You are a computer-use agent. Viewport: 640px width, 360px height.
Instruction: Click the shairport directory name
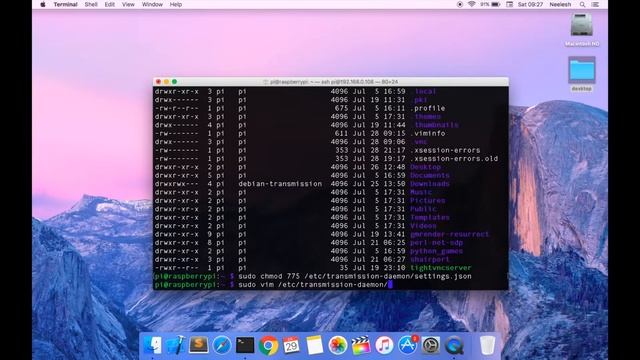tap(430, 260)
